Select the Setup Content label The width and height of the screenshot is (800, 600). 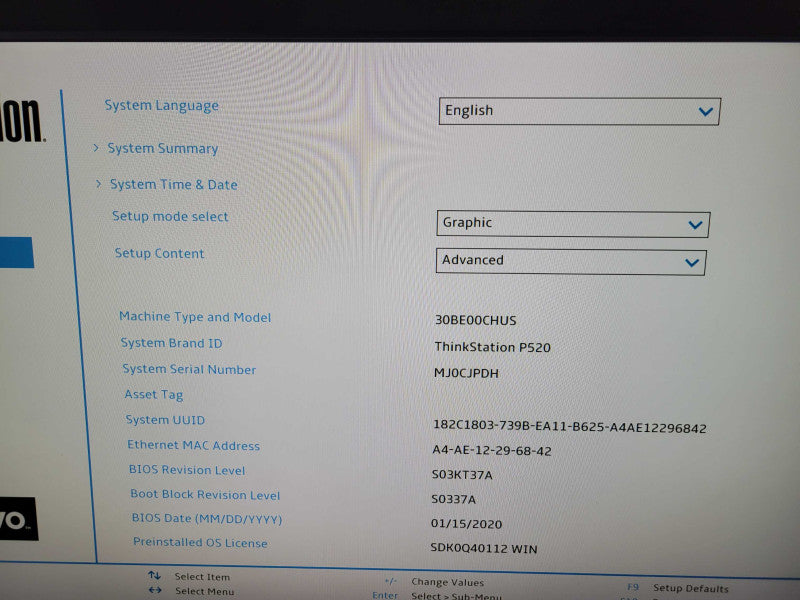(160, 253)
